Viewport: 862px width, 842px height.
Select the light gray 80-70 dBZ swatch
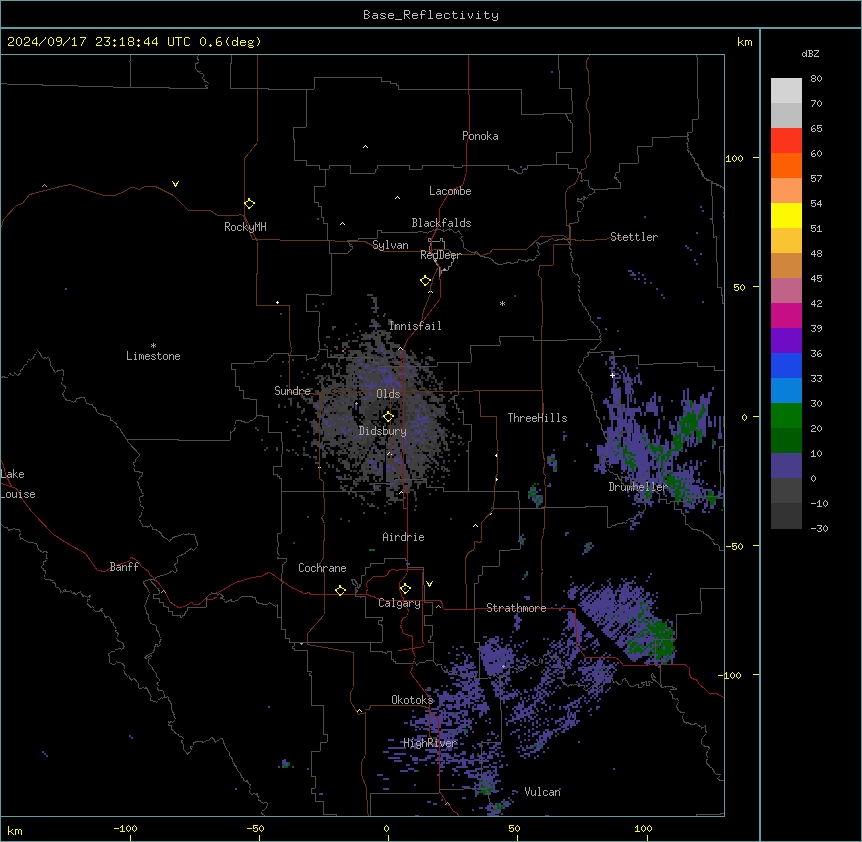click(786, 90)
